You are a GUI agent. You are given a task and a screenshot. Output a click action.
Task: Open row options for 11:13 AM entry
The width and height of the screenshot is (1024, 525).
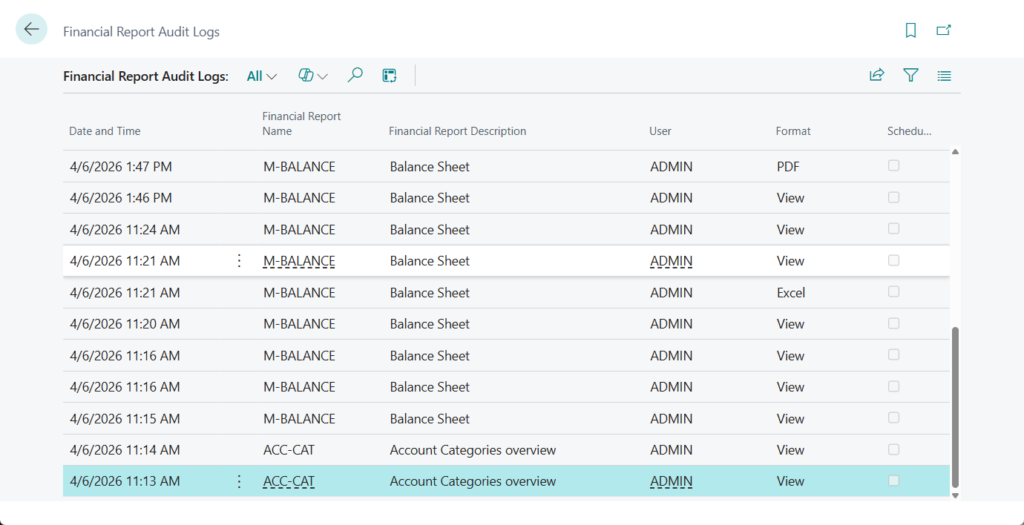tap(238, 482)
